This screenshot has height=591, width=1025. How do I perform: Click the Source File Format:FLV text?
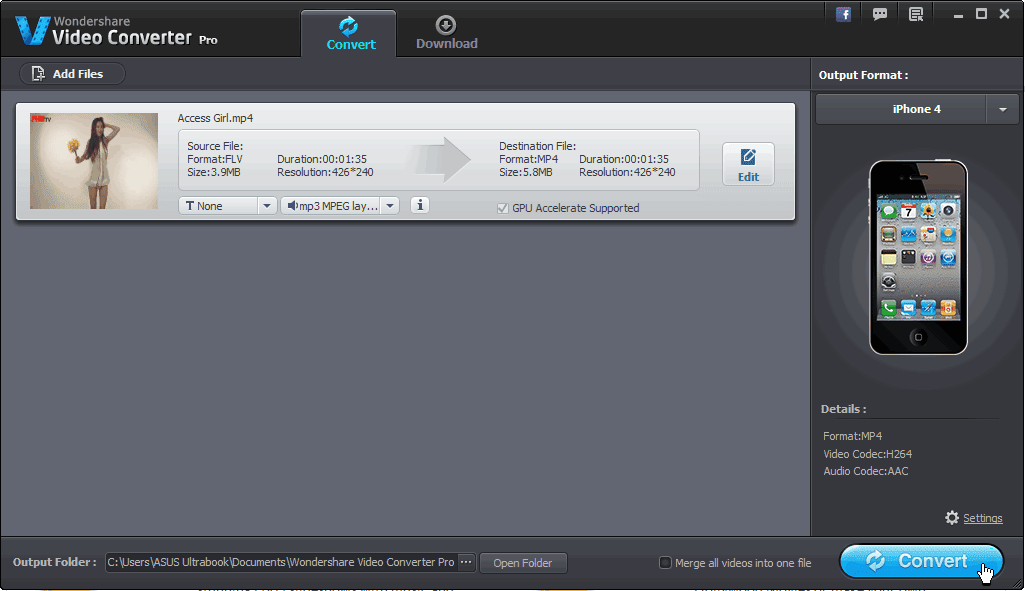click(x=214, y=159)
